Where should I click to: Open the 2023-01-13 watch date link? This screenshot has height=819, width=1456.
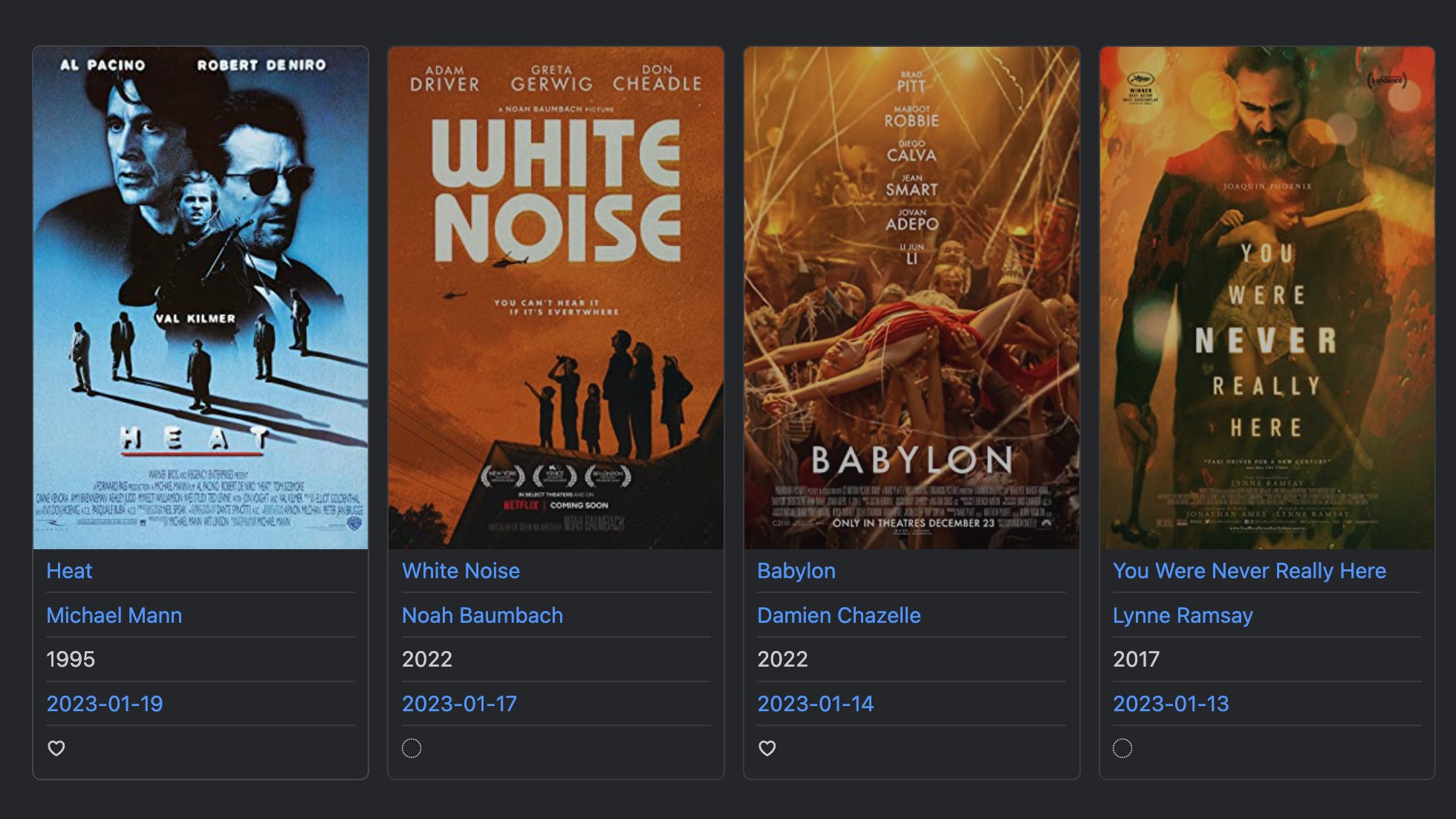[x=1171, y=704]
